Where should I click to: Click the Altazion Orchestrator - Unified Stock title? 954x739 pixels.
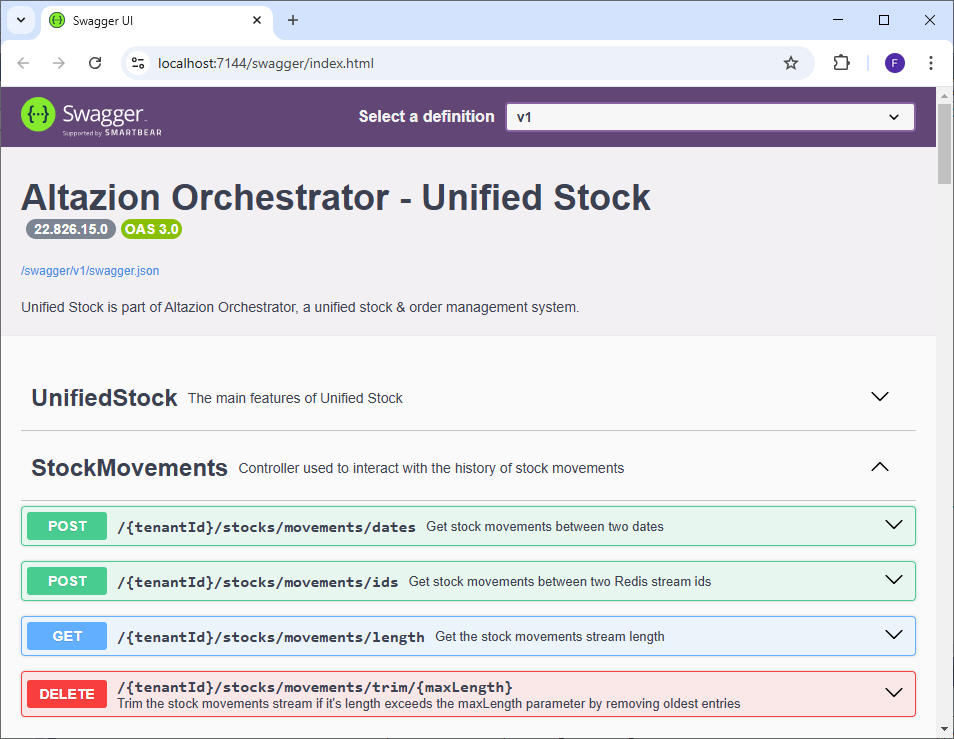click(336, 198)
